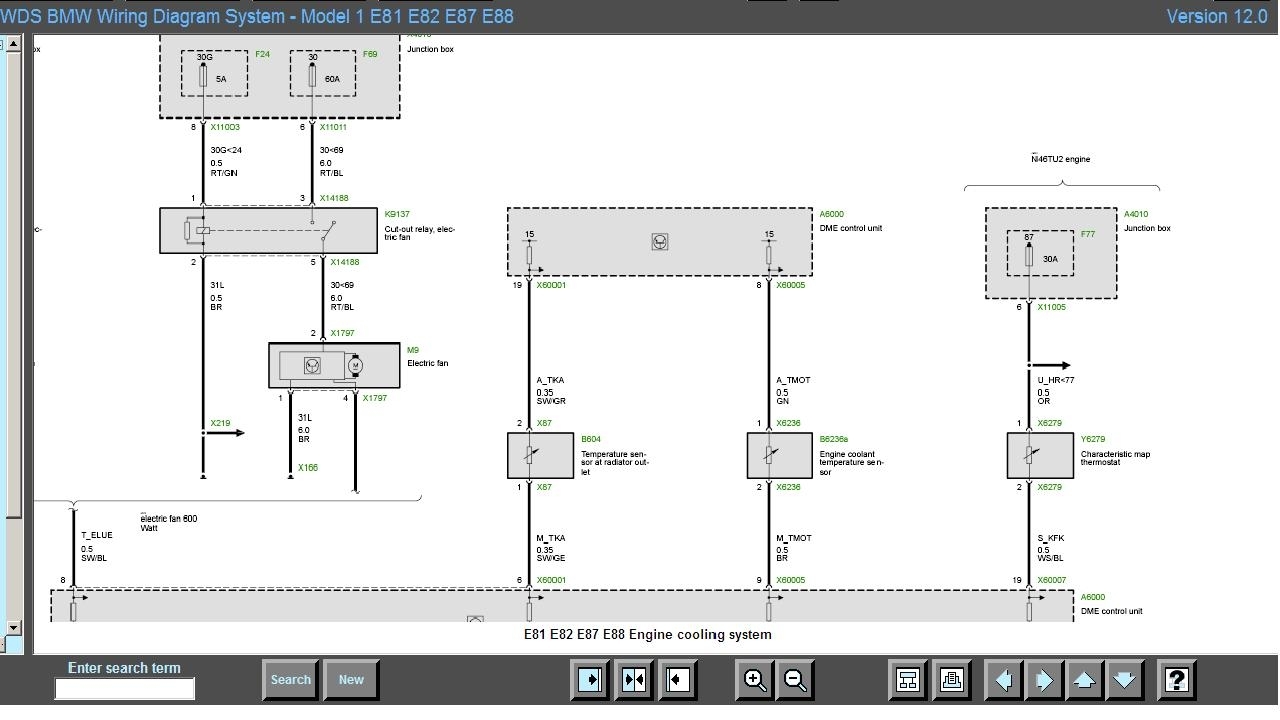Select the collapse-left panel layout icon

click(x=678, y=680)
